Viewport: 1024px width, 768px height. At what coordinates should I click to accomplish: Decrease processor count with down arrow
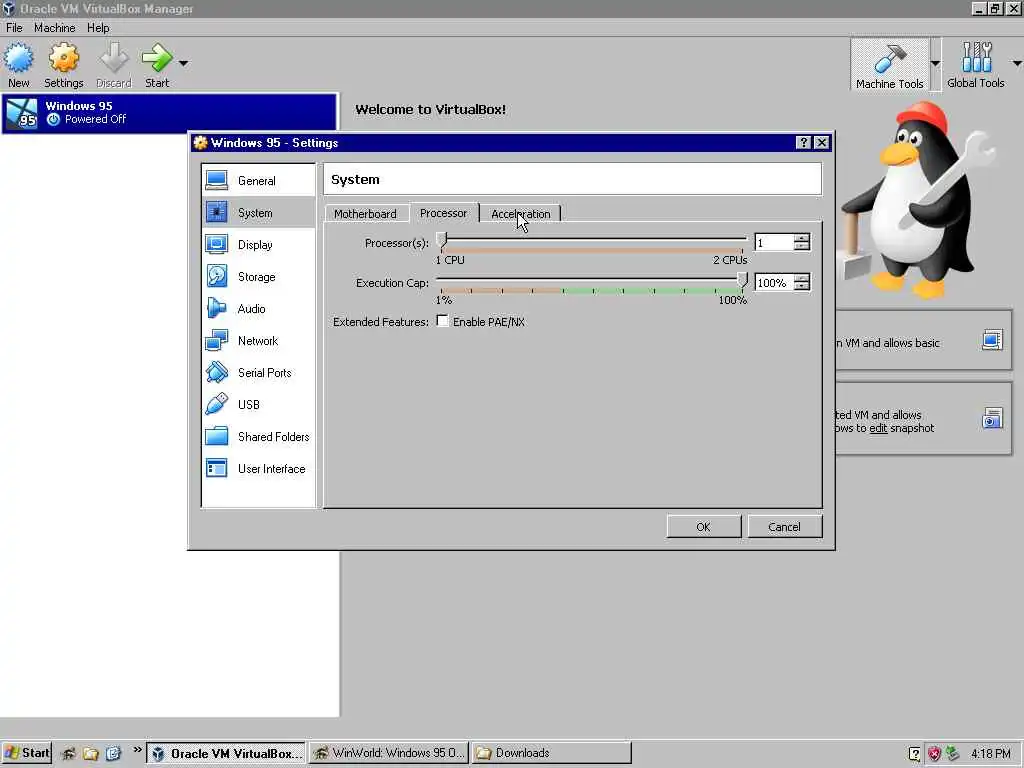pos(802,246)
